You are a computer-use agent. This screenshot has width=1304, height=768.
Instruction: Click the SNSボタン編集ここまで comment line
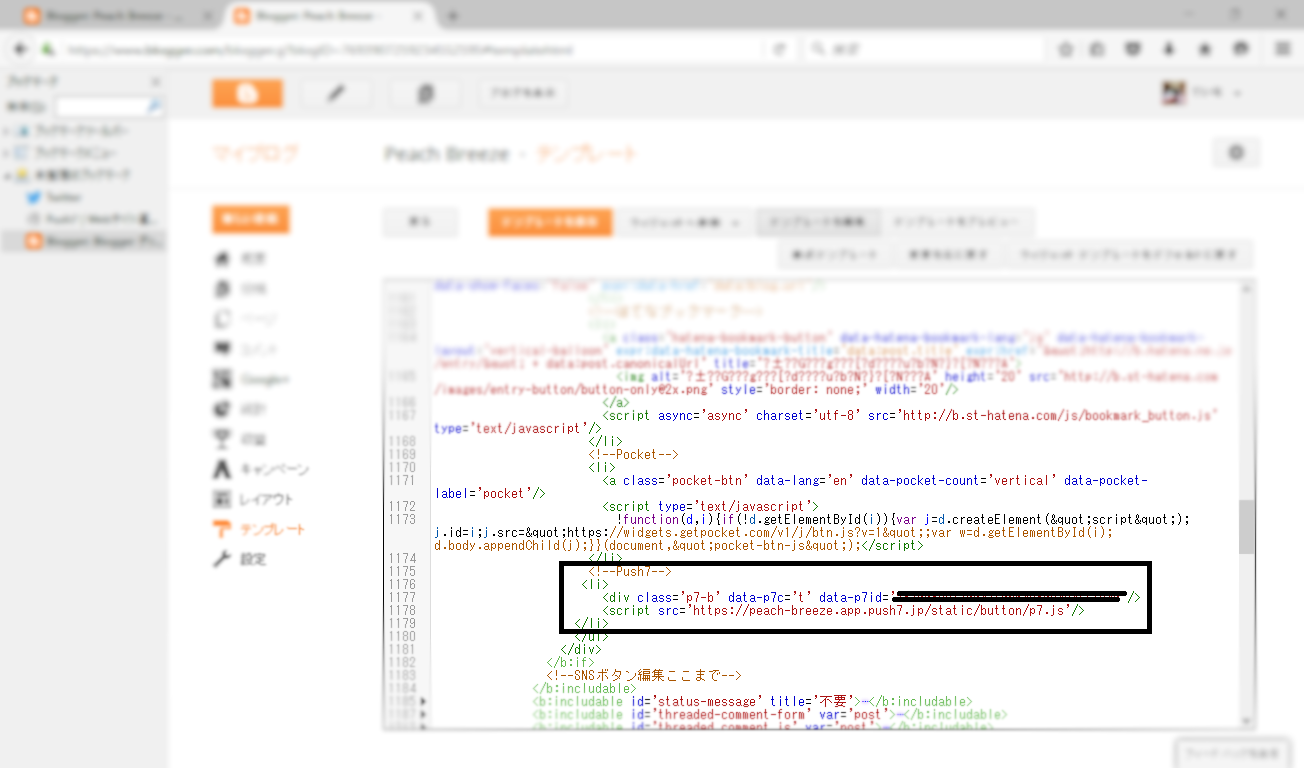(644, 675)
